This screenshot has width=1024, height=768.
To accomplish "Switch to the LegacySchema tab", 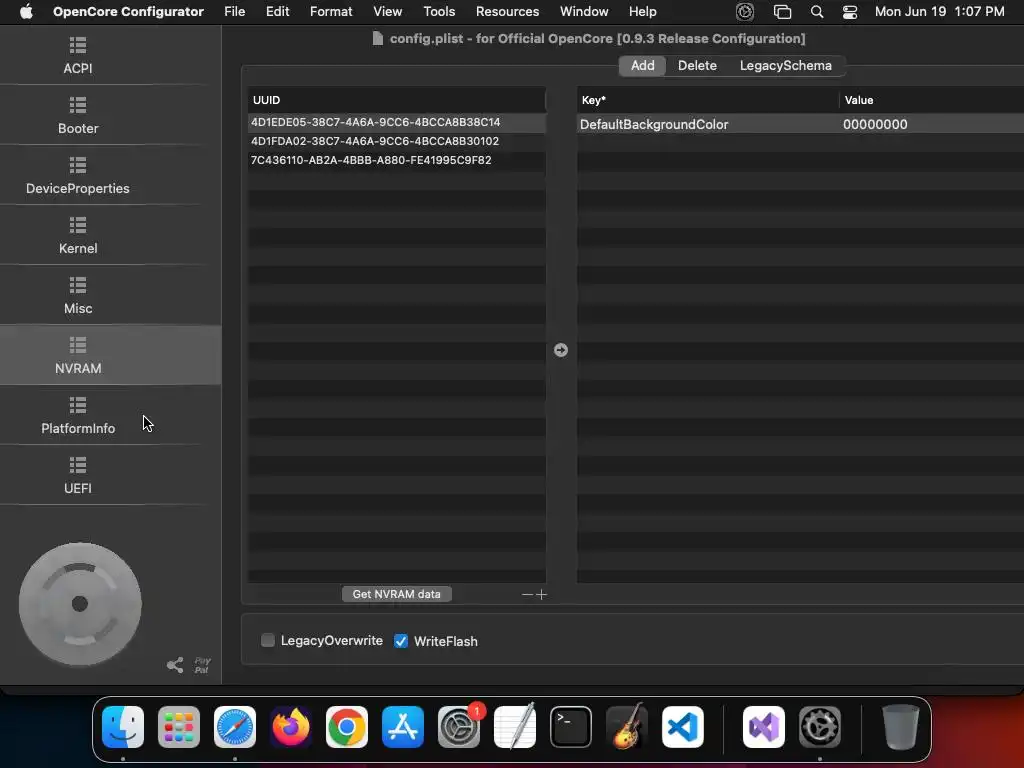I will click(786, 65).
